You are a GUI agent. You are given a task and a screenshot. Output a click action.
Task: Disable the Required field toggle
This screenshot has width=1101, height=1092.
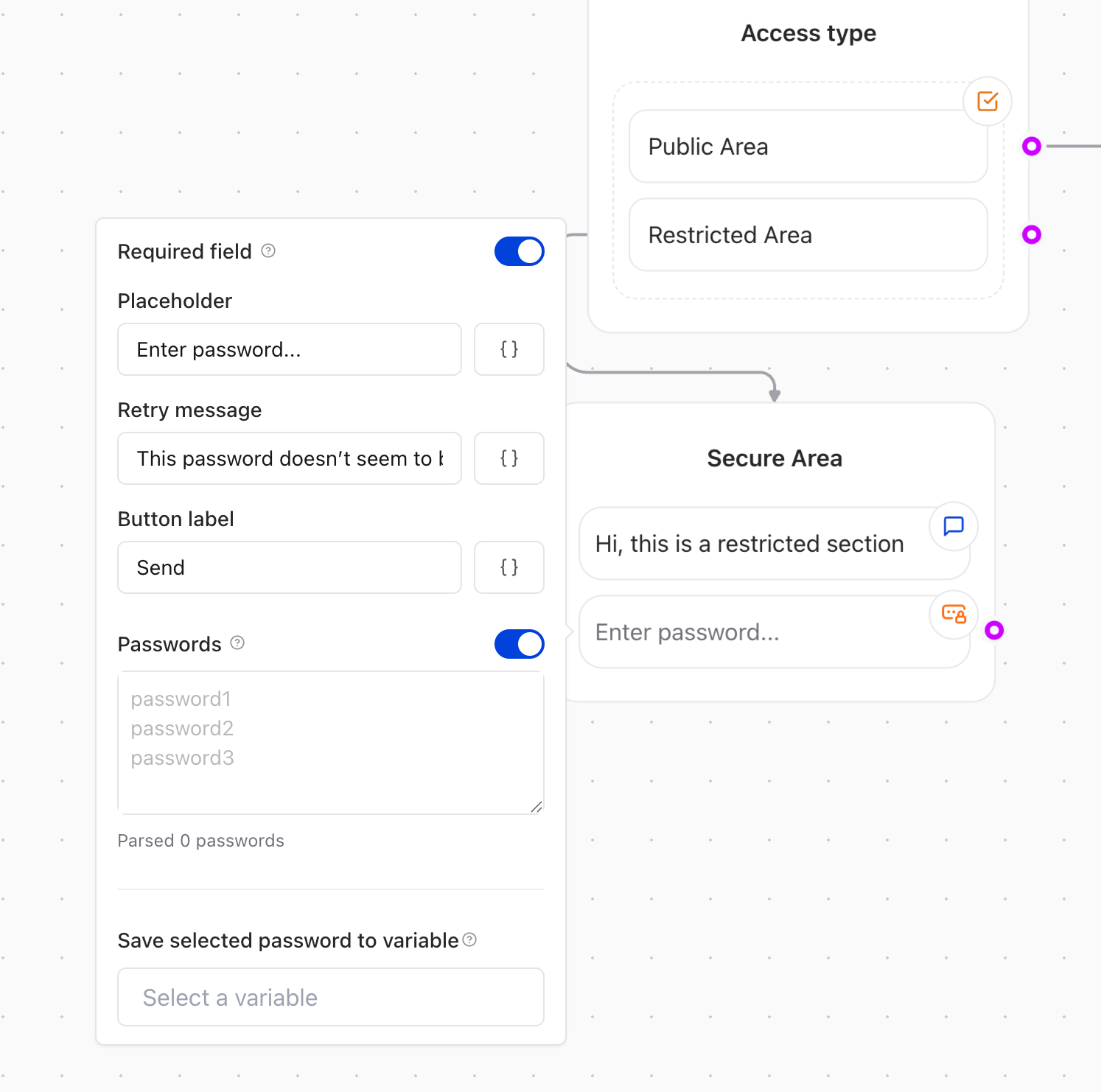pos(519,251)
